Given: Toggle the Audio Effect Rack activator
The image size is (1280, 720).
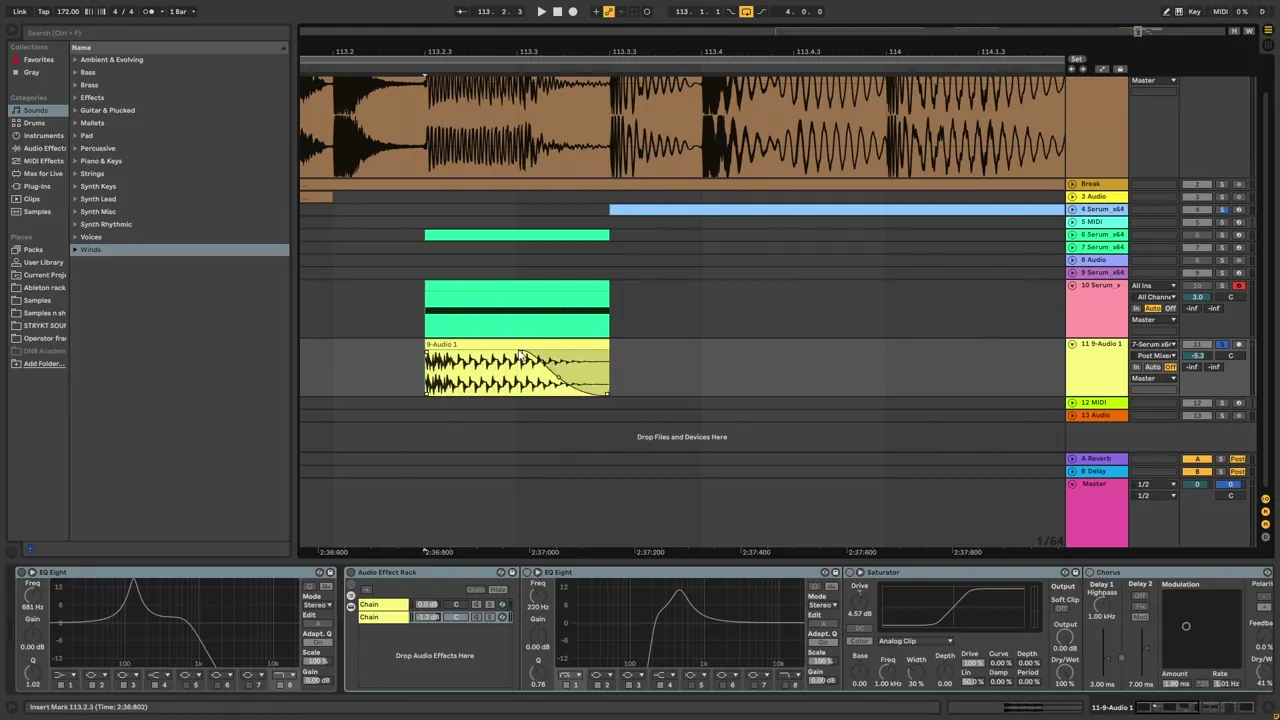Looking at the screenshot, I should tap(351, 573).
